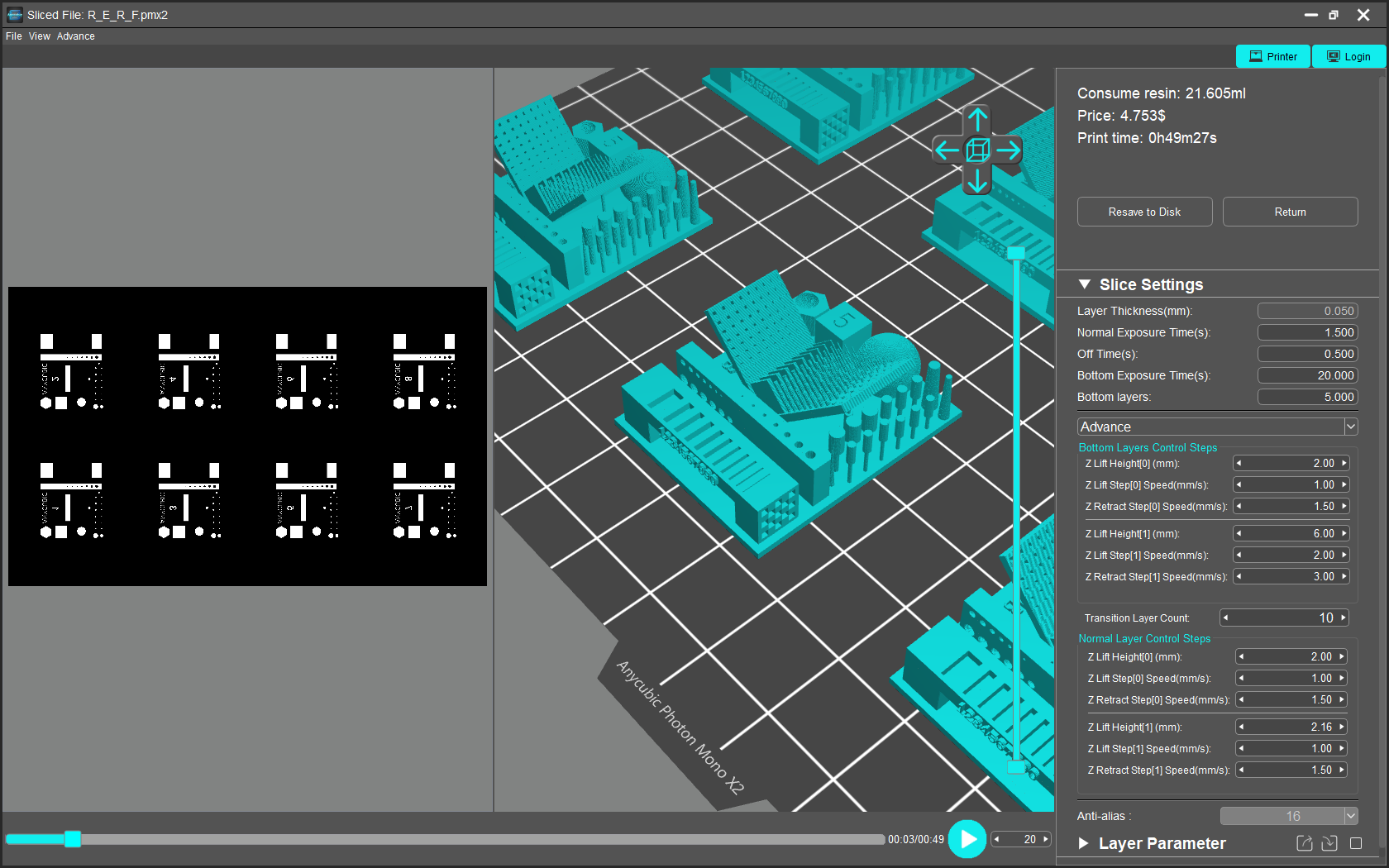Click the Normal Layer Control Steps heading
The height and width of the screenshot is (868, 1389).
[x=1144, y=638]
